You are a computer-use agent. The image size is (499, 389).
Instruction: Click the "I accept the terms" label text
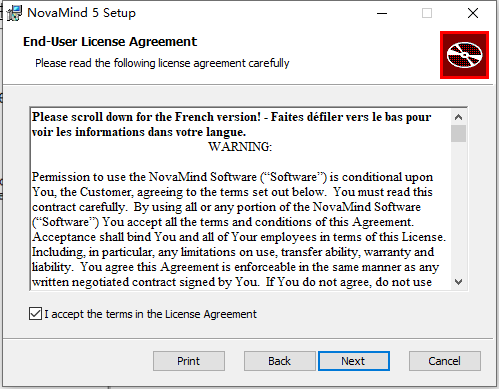(150, 314)
